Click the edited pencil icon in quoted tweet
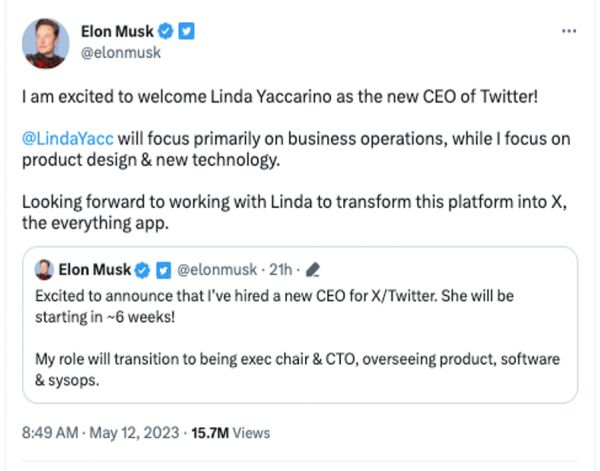600x471 pixels. click(312, 270)
